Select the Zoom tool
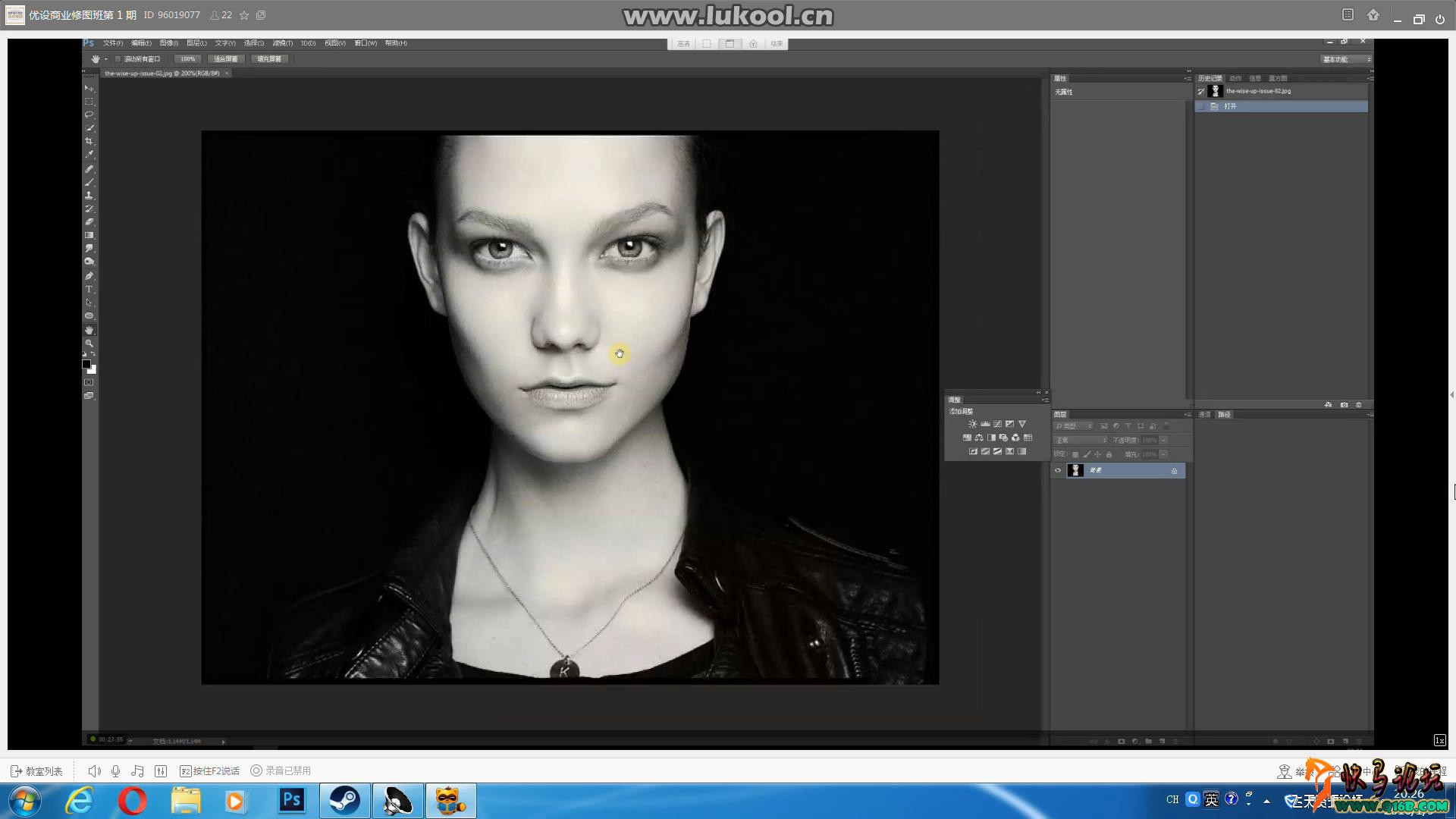The width and height of the screenshot is (1456, 819). click(89, 344)
